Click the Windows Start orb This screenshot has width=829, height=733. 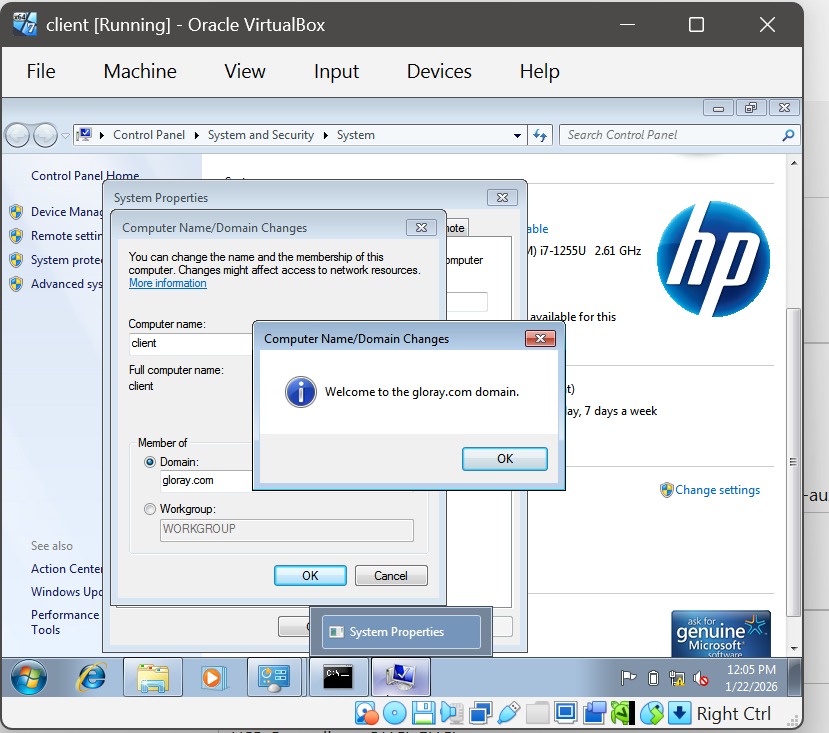[29, 678]
